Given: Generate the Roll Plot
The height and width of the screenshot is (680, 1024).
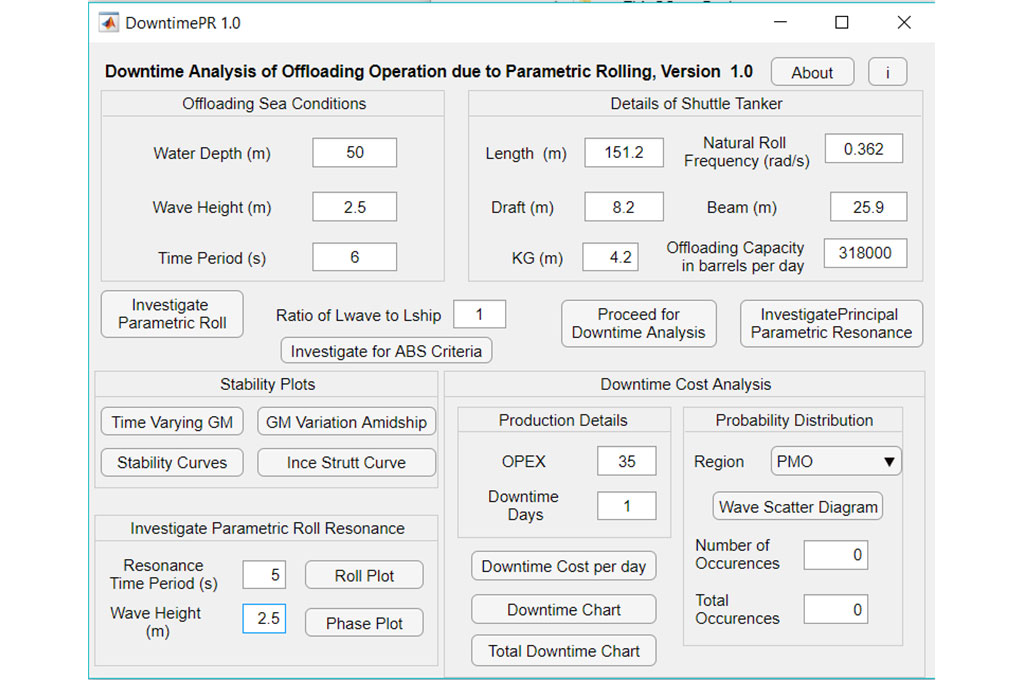Looking at the screenshot, I should pyautogui.click(x=364, y=575).
